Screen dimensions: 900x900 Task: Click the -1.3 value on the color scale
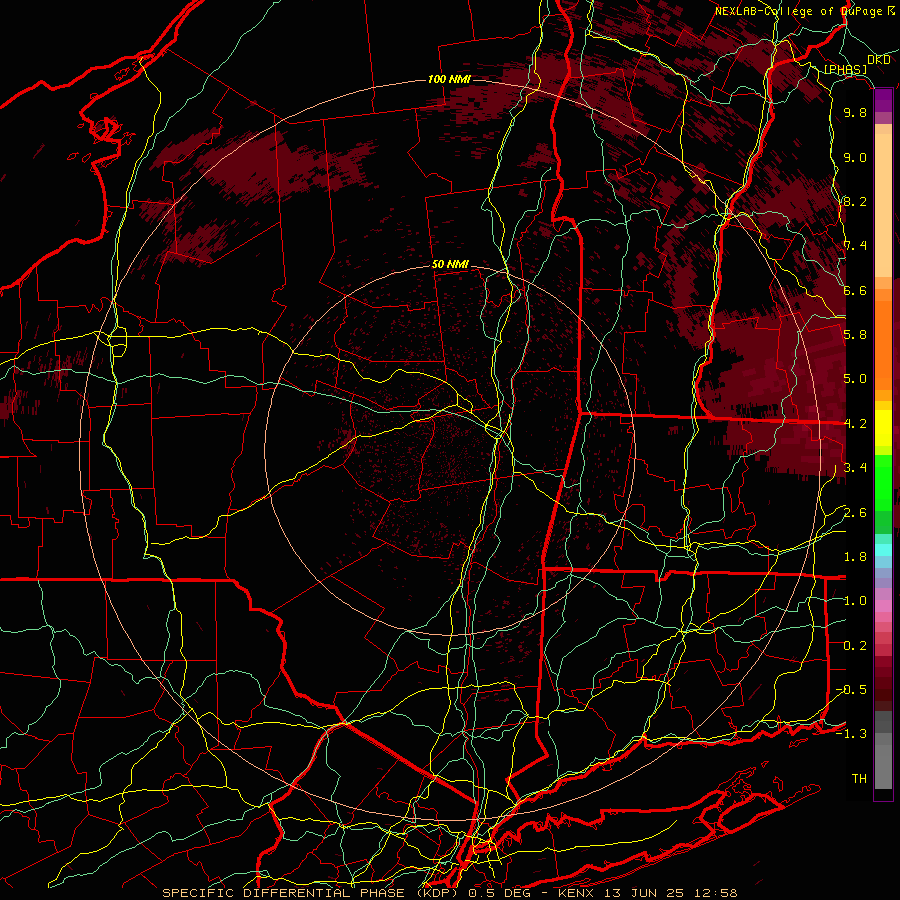pyautogui.click(x=852, y=734)
